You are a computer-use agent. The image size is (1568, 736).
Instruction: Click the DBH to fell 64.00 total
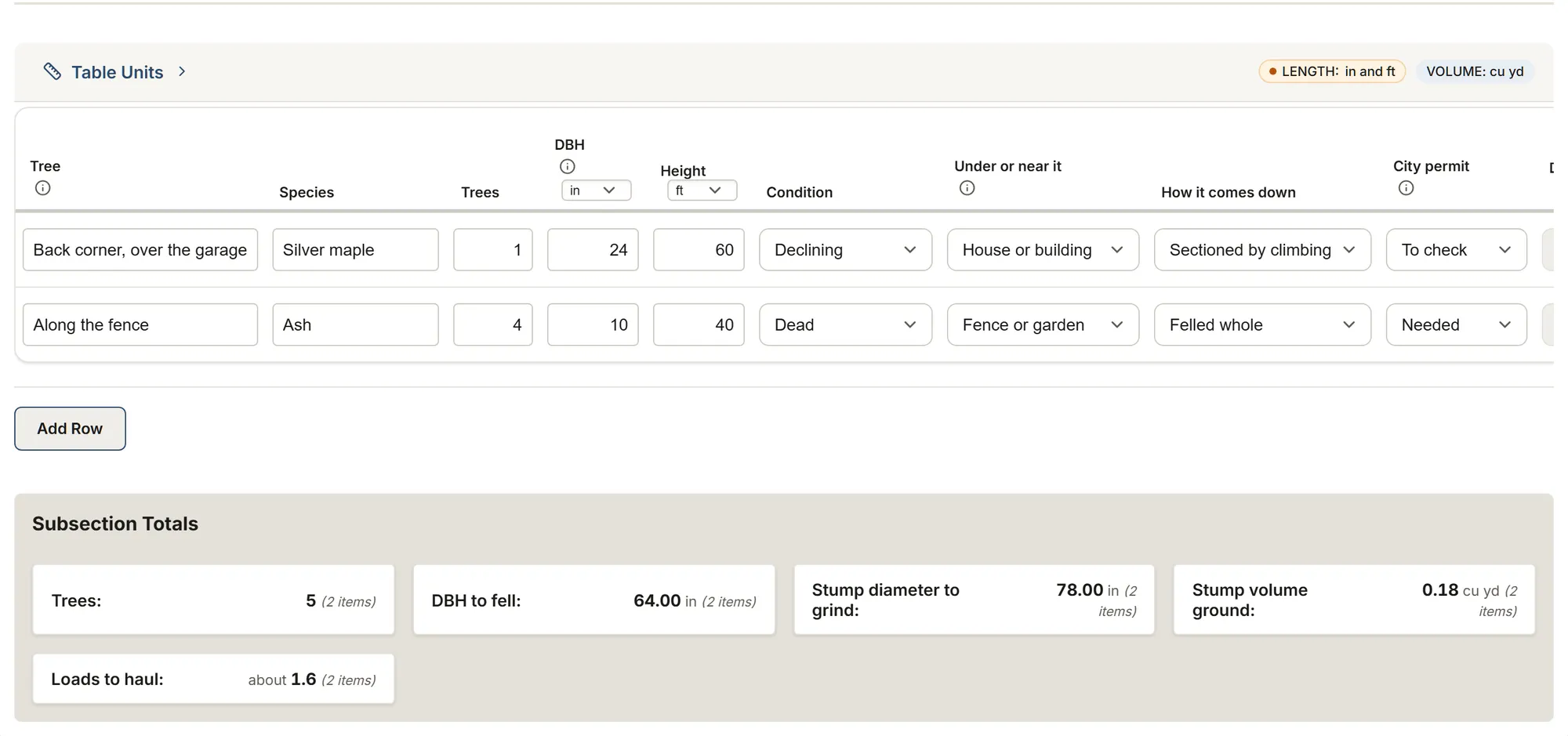pos(593,600)
